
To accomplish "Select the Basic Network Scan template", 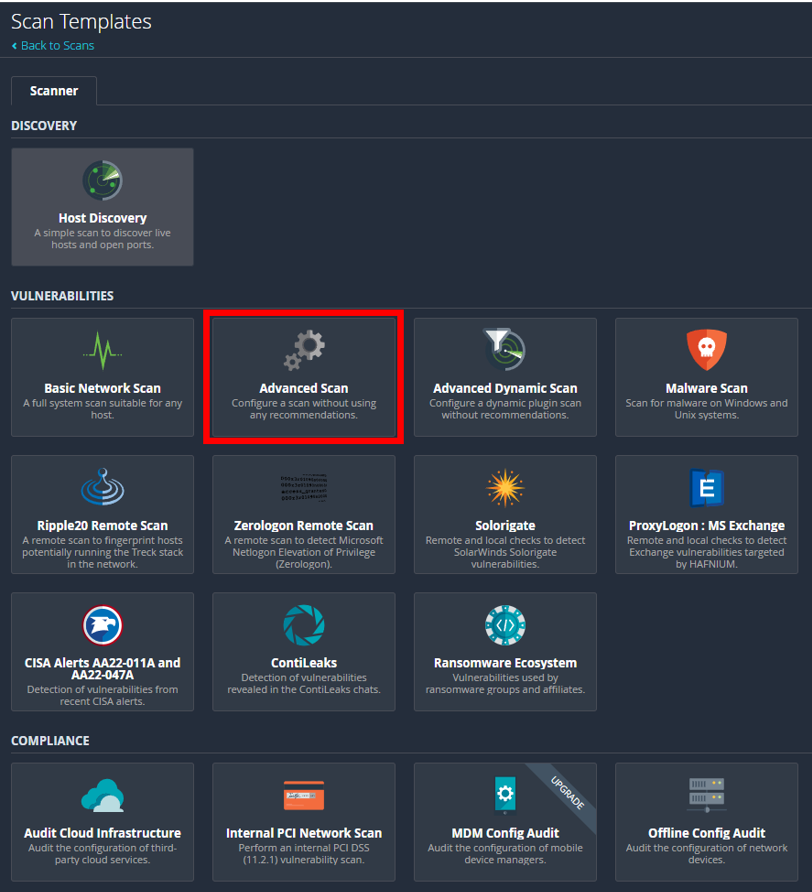I will 102,377.
